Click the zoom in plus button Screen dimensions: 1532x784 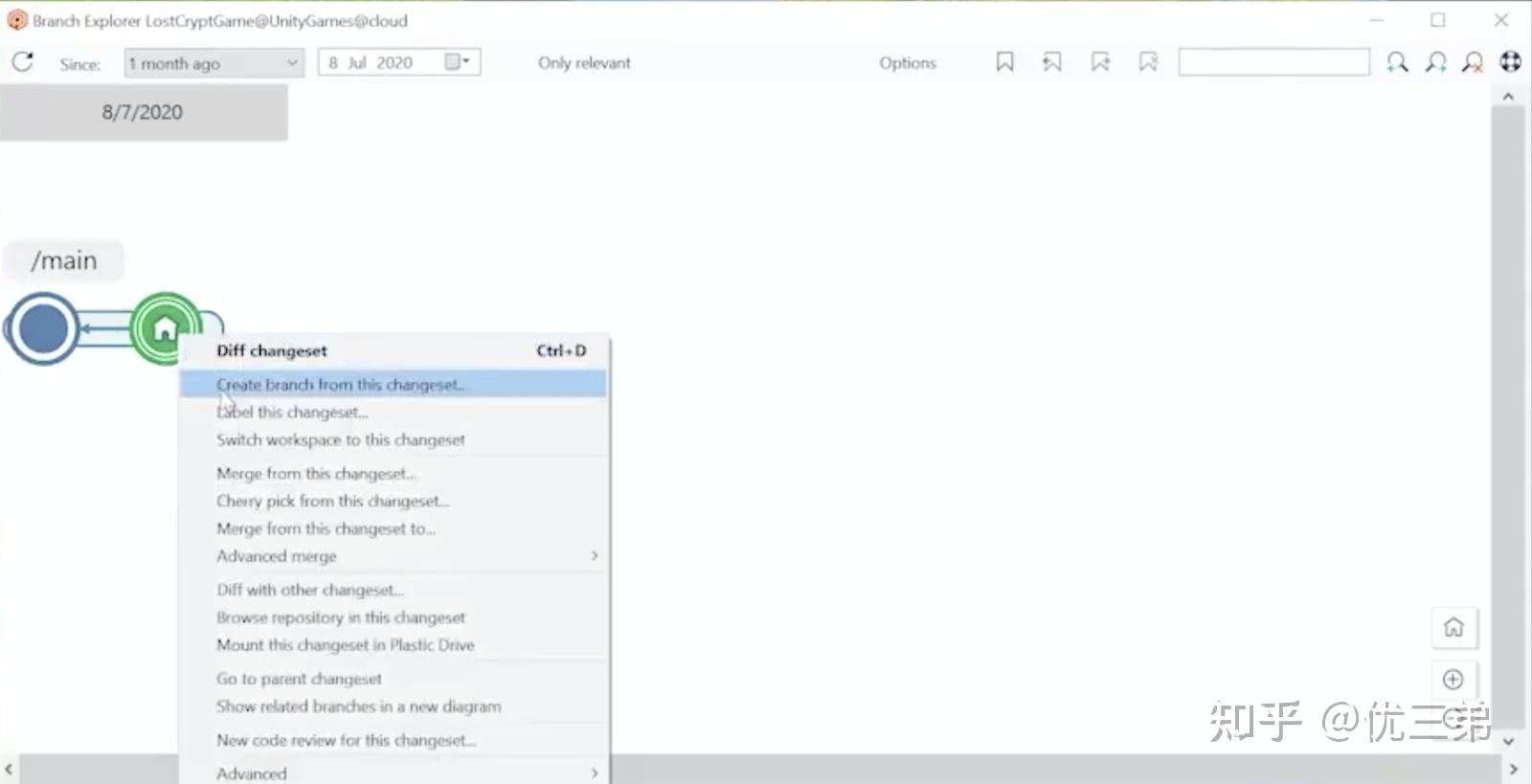click(1453, 679)
